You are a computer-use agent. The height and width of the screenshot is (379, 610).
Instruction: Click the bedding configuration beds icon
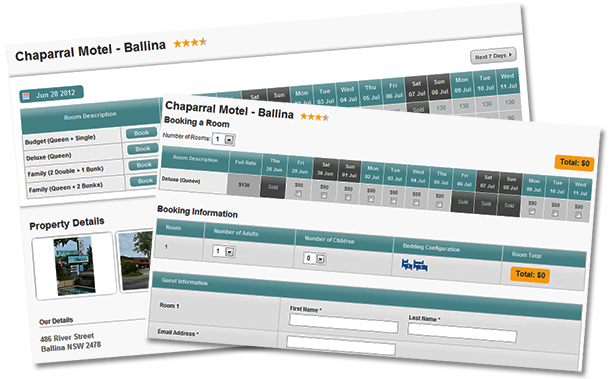pos(414,265)
